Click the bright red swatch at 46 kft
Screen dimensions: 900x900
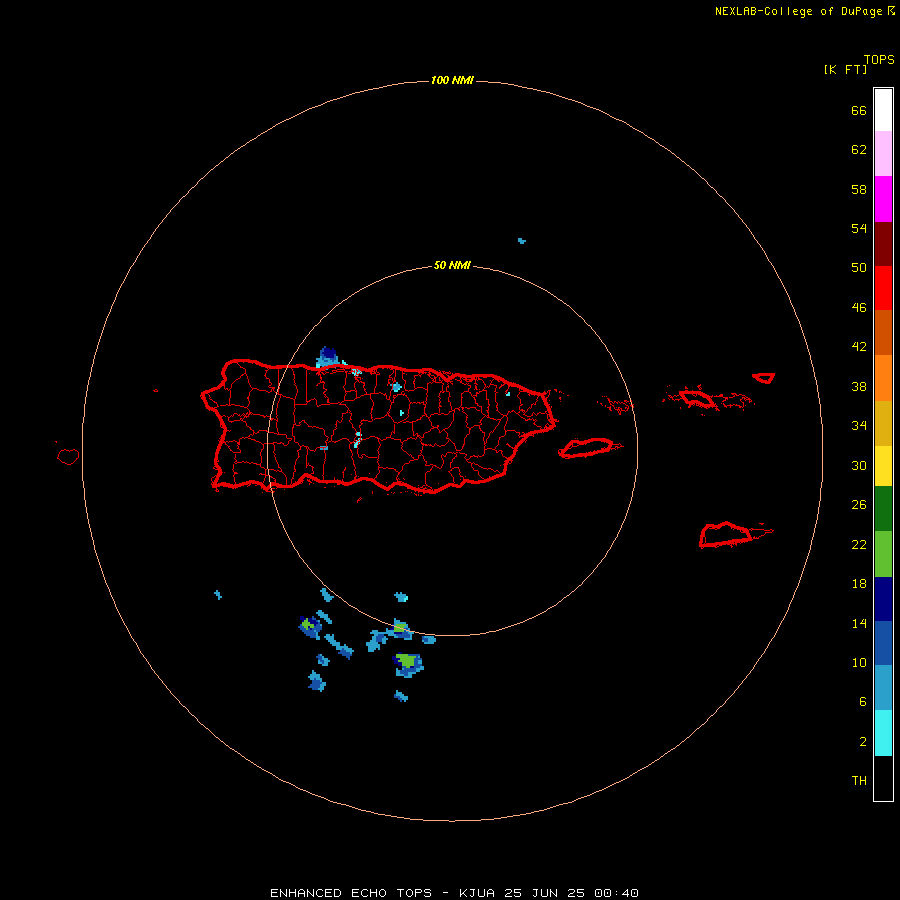883,288
